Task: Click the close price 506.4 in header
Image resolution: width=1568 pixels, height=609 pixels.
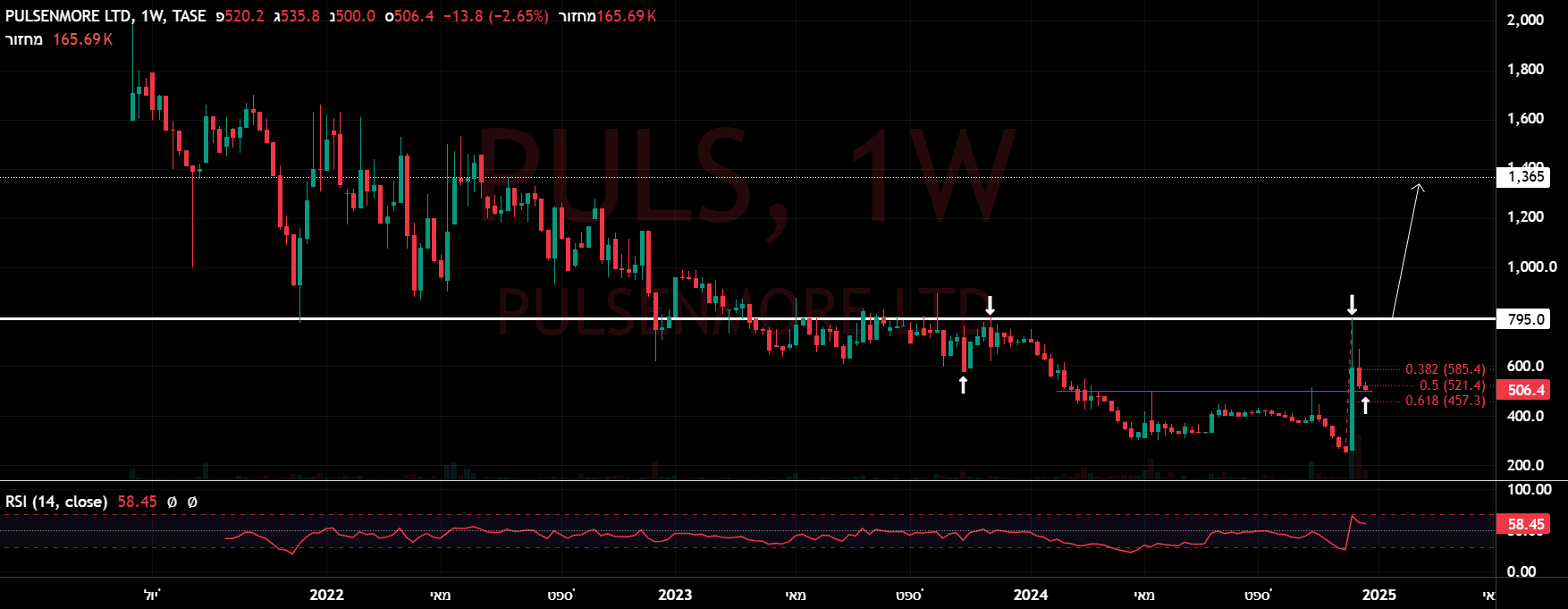Action: [415, 16]
